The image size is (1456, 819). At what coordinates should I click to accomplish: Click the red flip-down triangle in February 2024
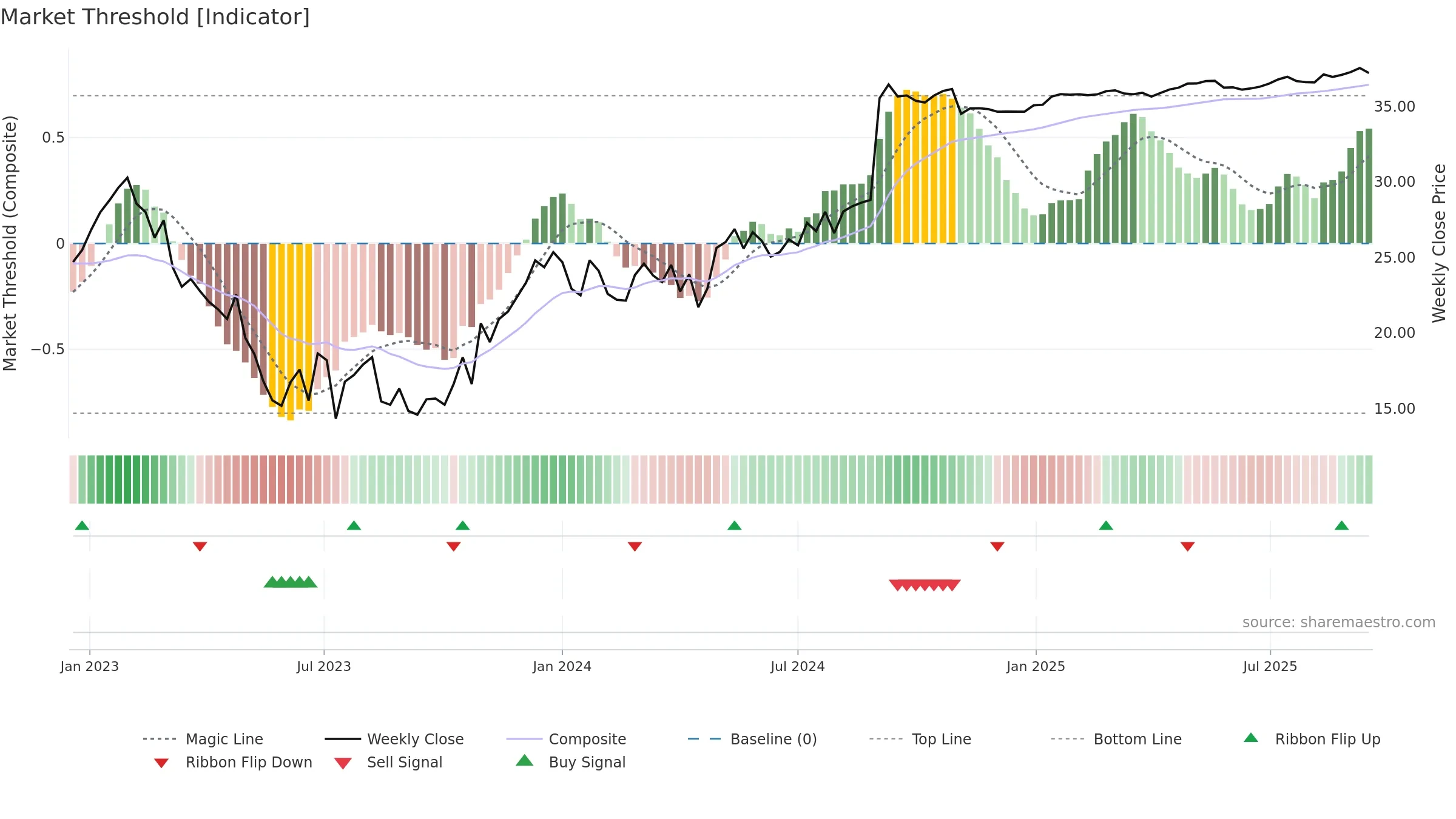tap(635, 547)
